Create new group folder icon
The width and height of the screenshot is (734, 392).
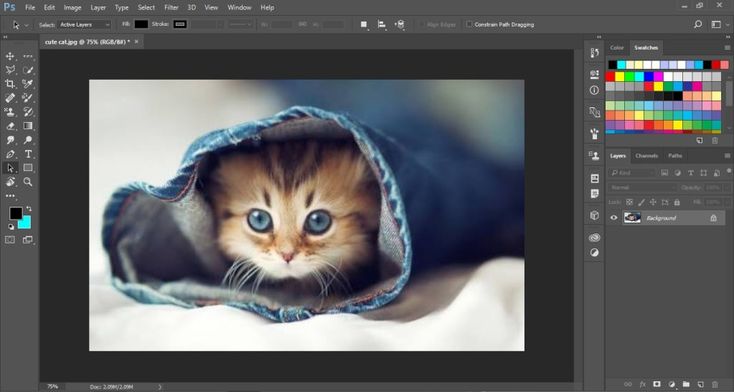(x=686, y=384)
